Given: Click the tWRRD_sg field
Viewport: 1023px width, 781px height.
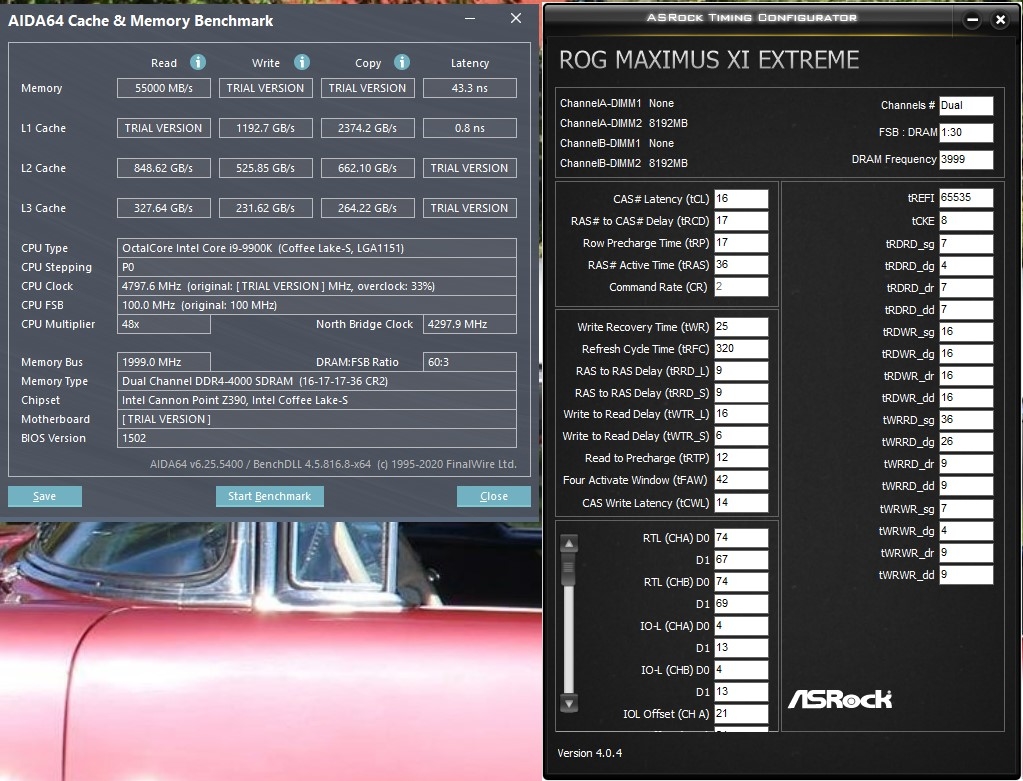Looking at the screenshot, I should point(966,420).
